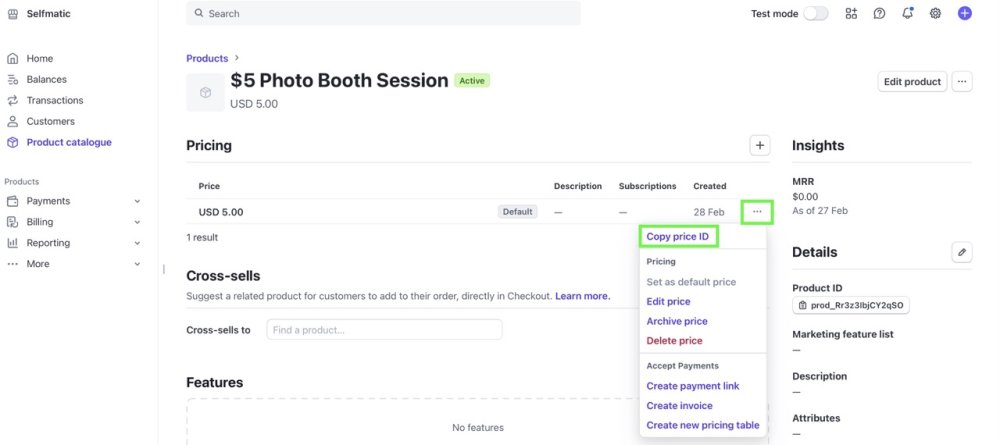Open the price row three-dot menu
Image resolution: width=1000 pixels, height=445 pixels.
click(x=757, y=211)
